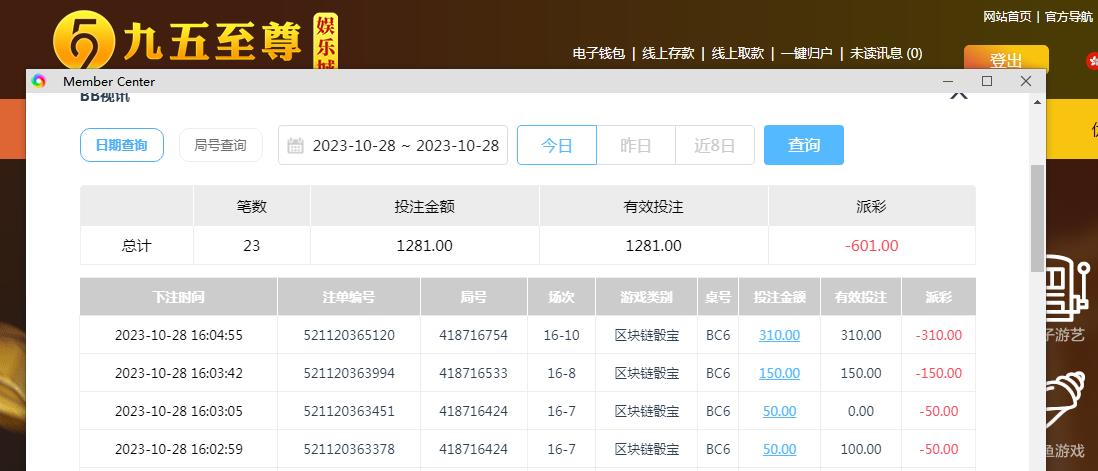
Task: Select the 日期查询 query mode
Action: (x=121, y=145)
